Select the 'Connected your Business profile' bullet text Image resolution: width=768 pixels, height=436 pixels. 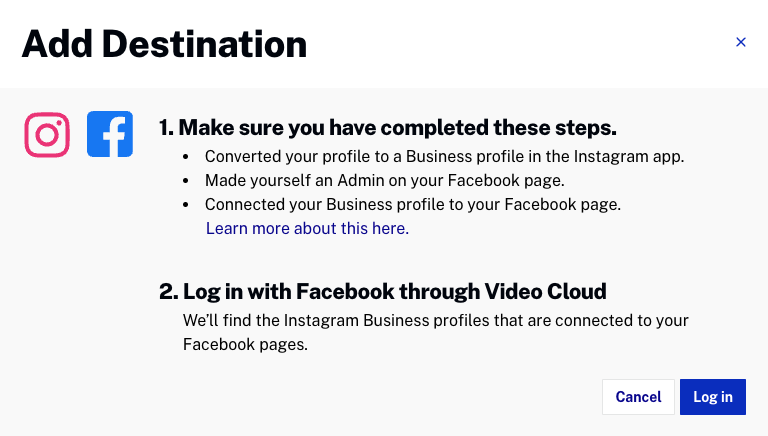click(413, 204)
